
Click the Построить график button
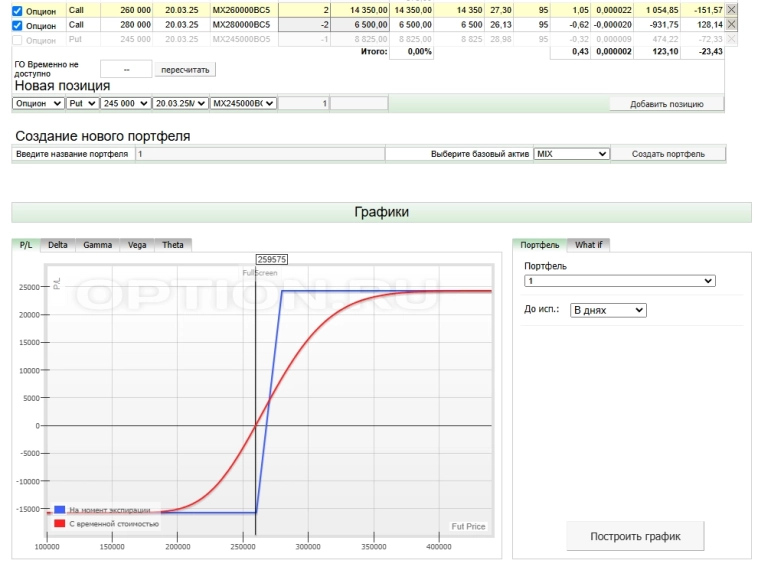pos(635,536)
